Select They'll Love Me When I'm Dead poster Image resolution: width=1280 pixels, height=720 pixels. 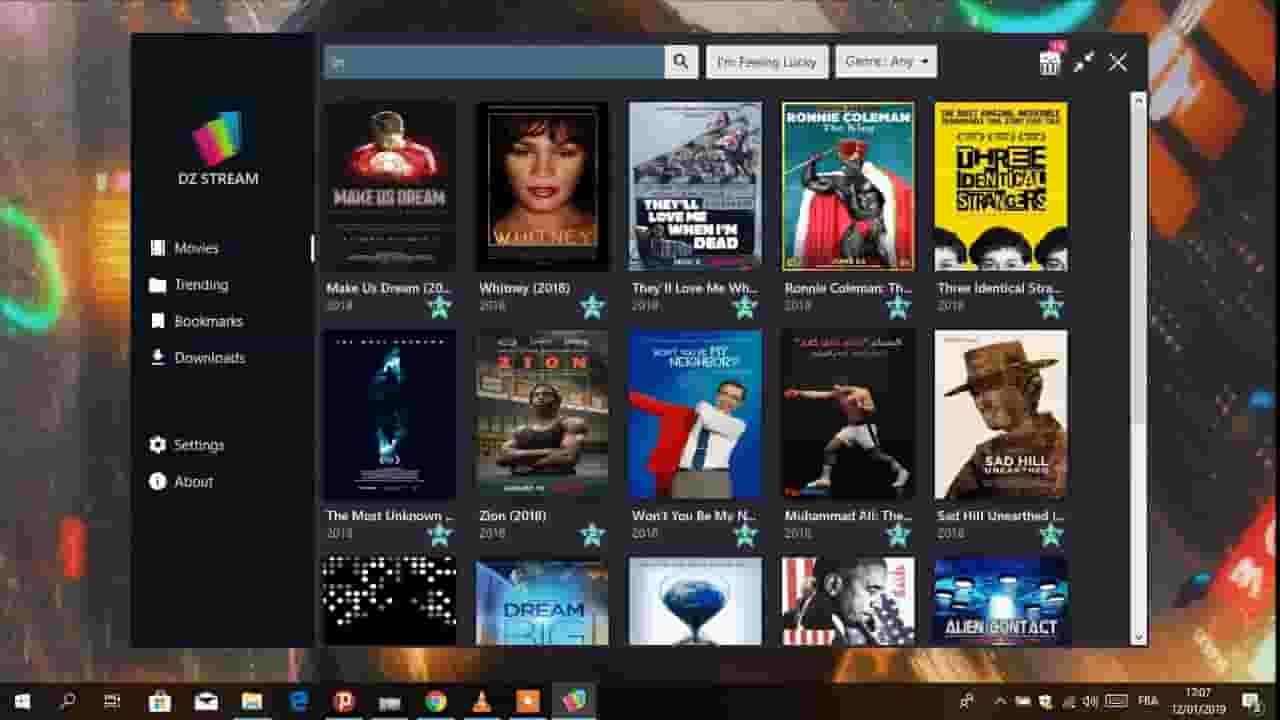tap(695, 186)
